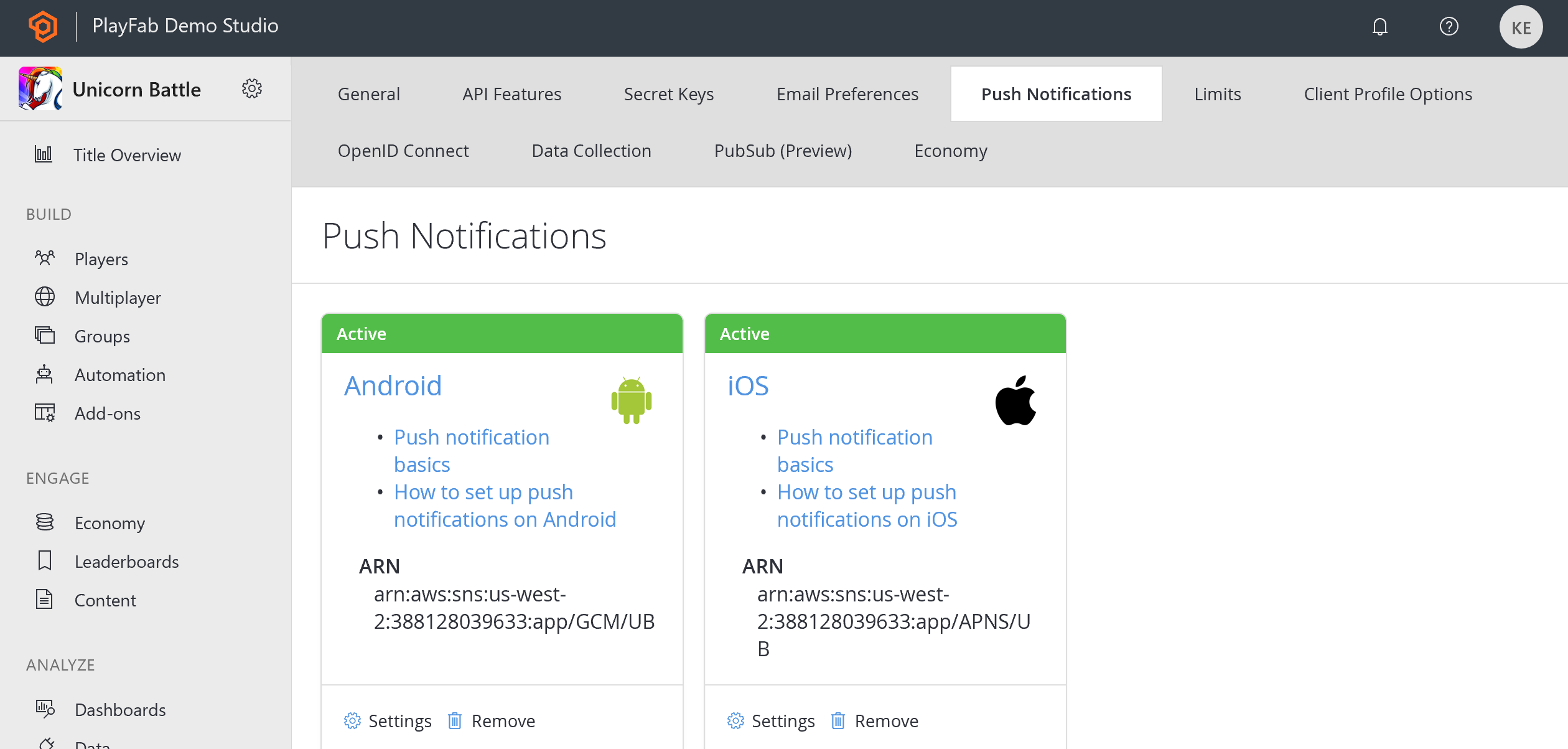Click the Android robot icon
1568x749 pixels.
pos(631,400)
